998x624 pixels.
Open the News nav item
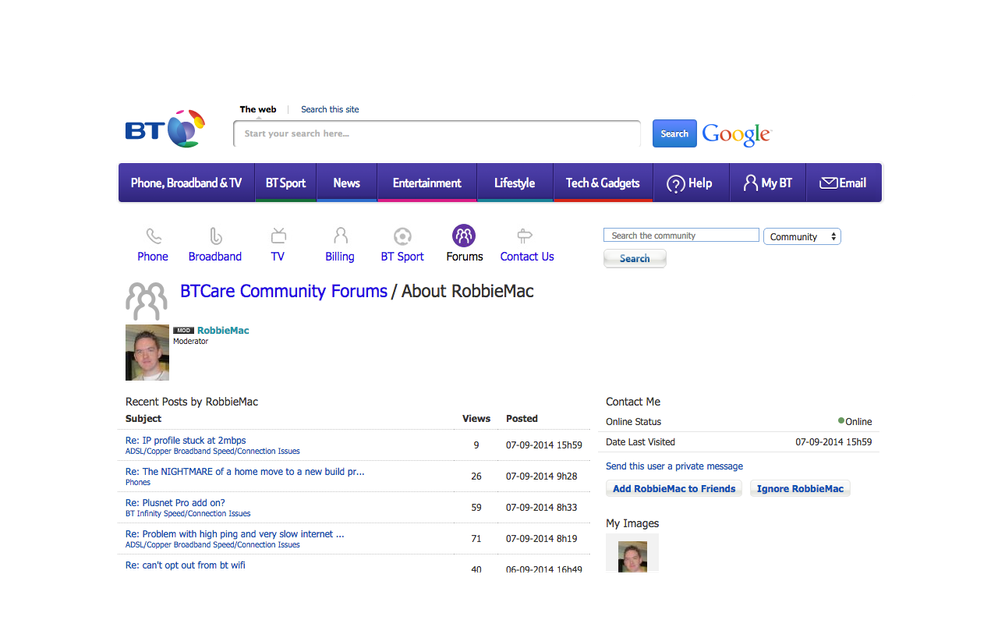(347, 183)
